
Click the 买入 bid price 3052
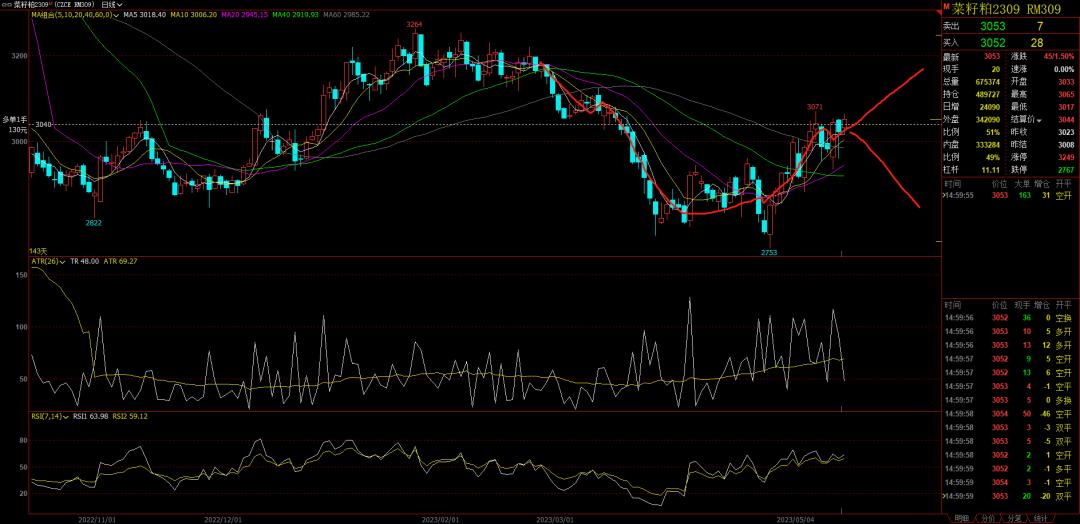coord(991,42)
